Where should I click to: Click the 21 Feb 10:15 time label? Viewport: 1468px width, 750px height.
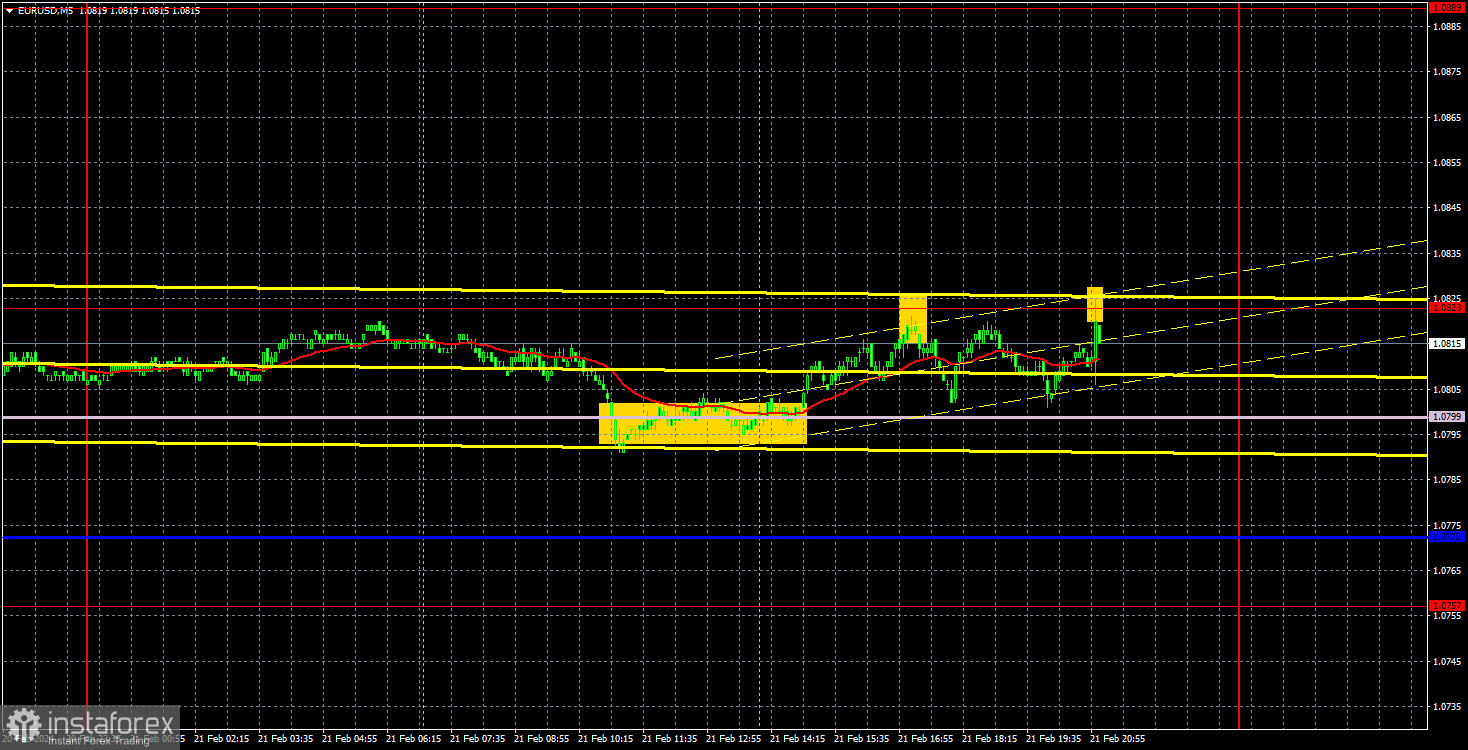click(x=605, y=739)
